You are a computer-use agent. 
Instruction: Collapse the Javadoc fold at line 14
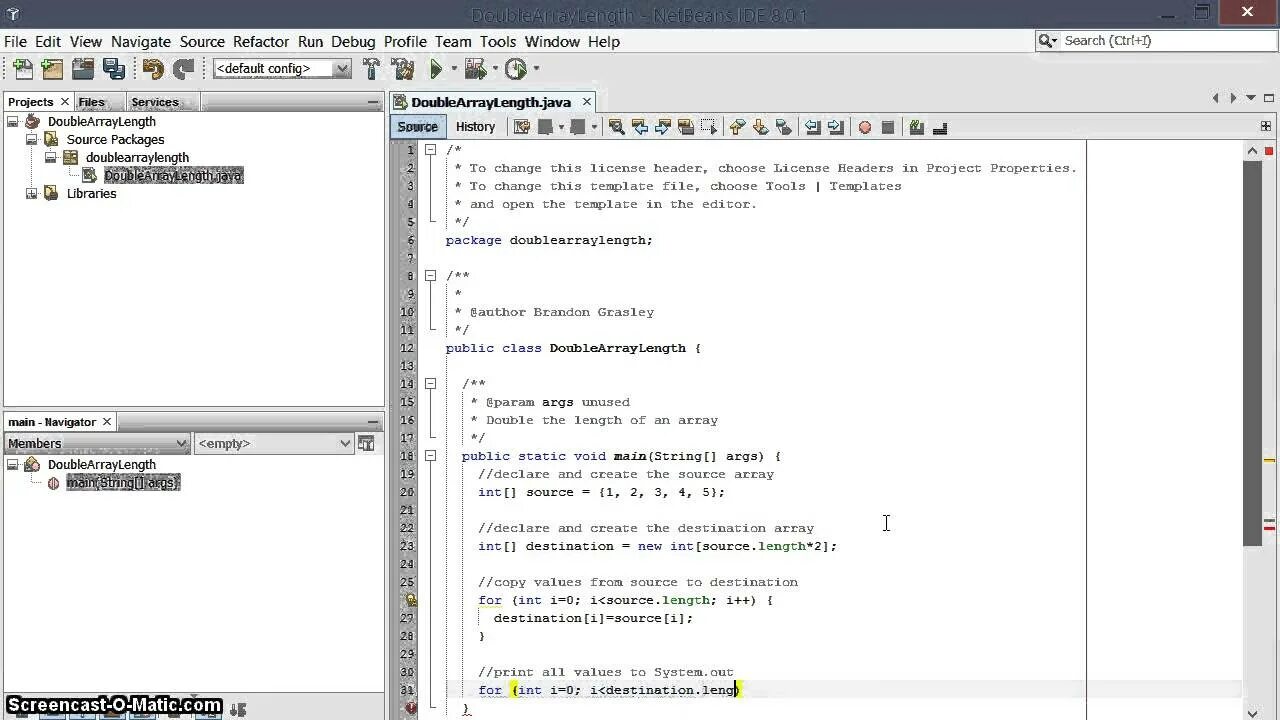(x=430, y=384)
